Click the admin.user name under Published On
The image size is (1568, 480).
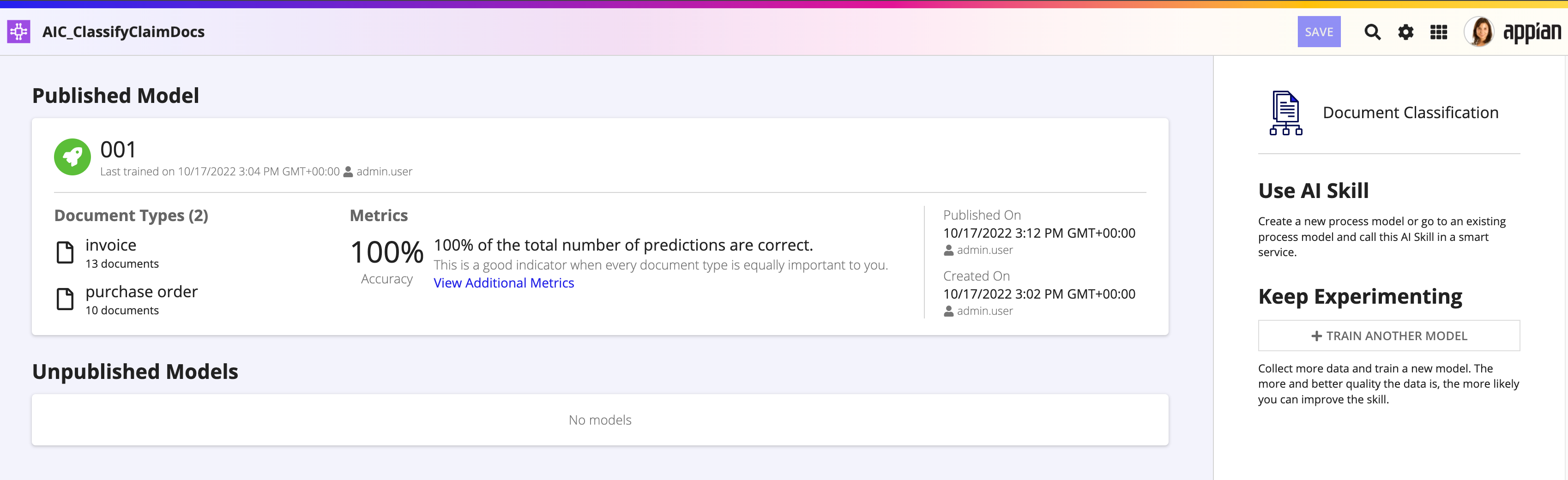click(x=984, y=250)
